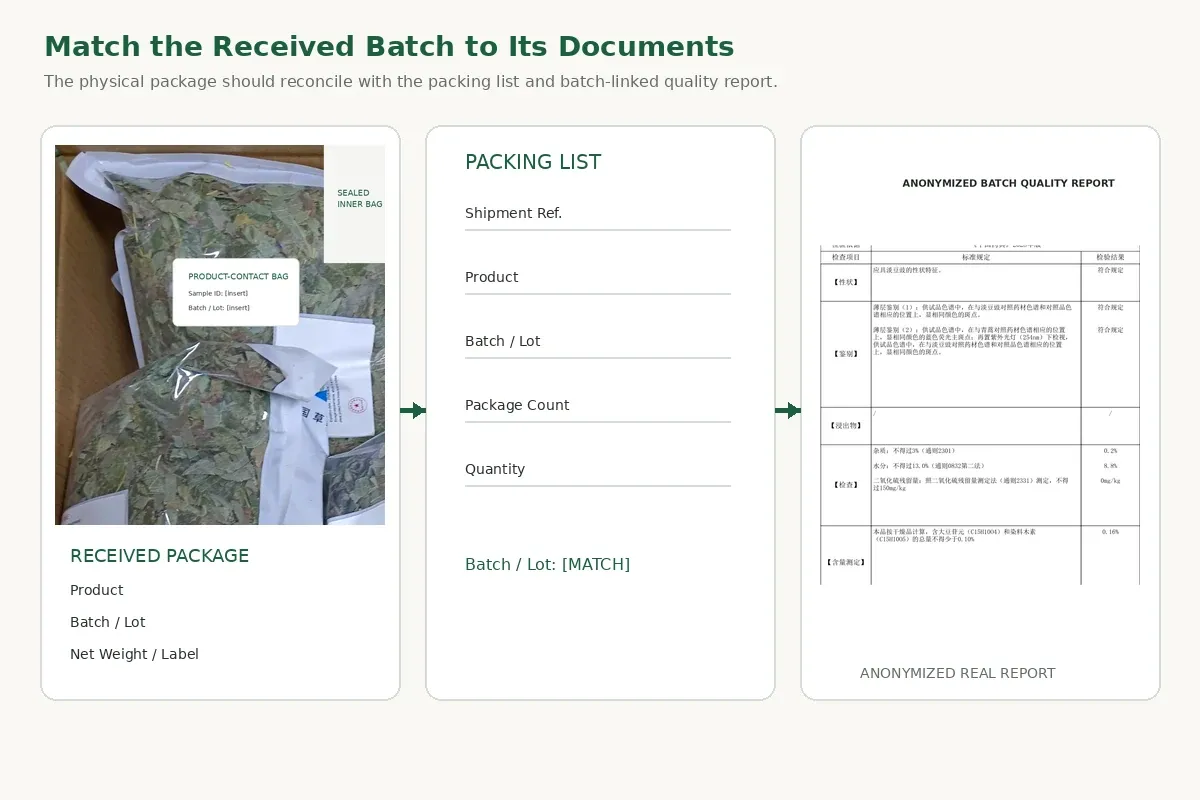The width and height of the screenshot is (1200, 800).
Task: Select the '【检查】' row label
Action: [846, 484]
